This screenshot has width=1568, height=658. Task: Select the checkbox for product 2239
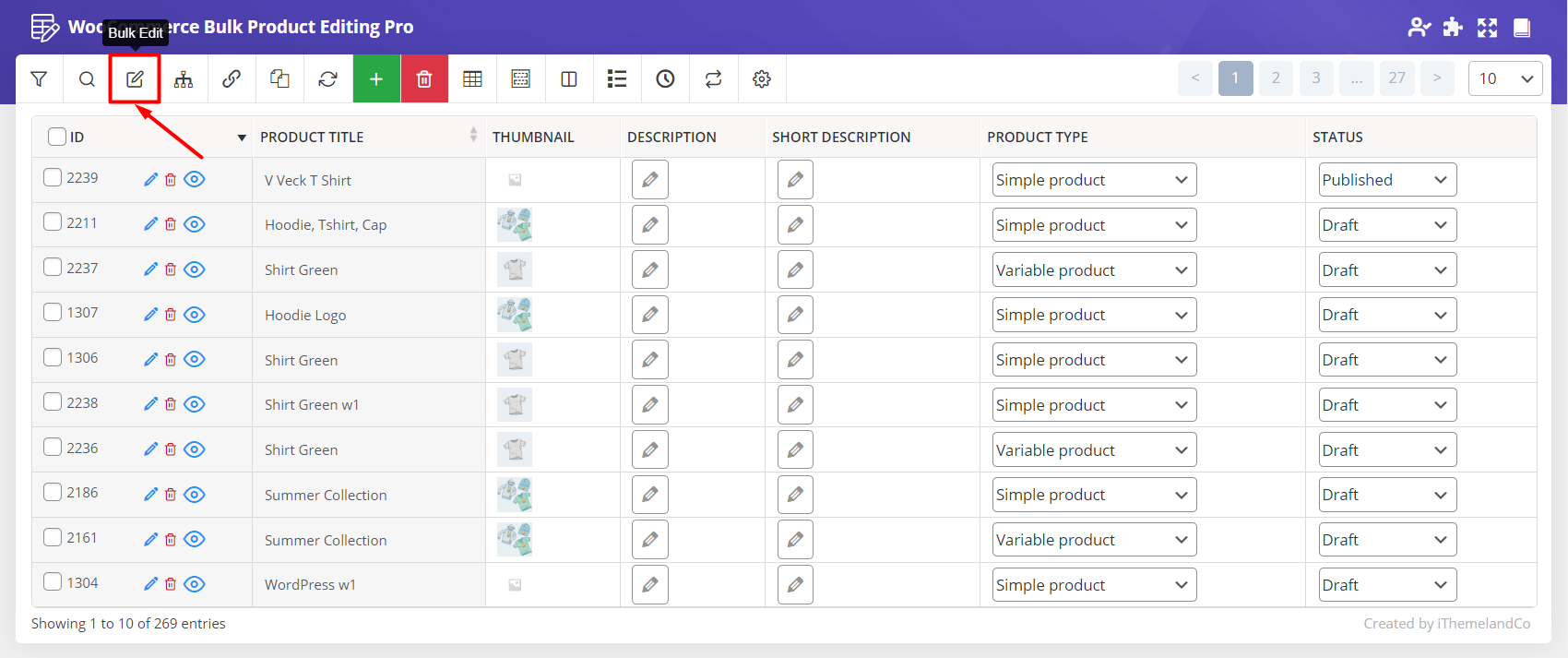pyautogui.click(x=53, y=177)
